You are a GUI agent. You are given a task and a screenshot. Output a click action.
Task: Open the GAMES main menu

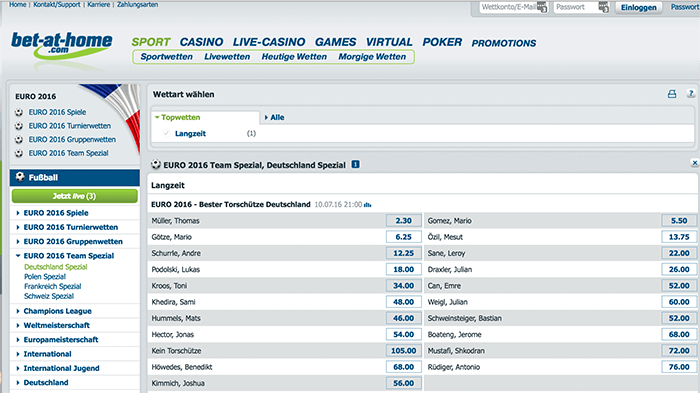tap(336, 42)
